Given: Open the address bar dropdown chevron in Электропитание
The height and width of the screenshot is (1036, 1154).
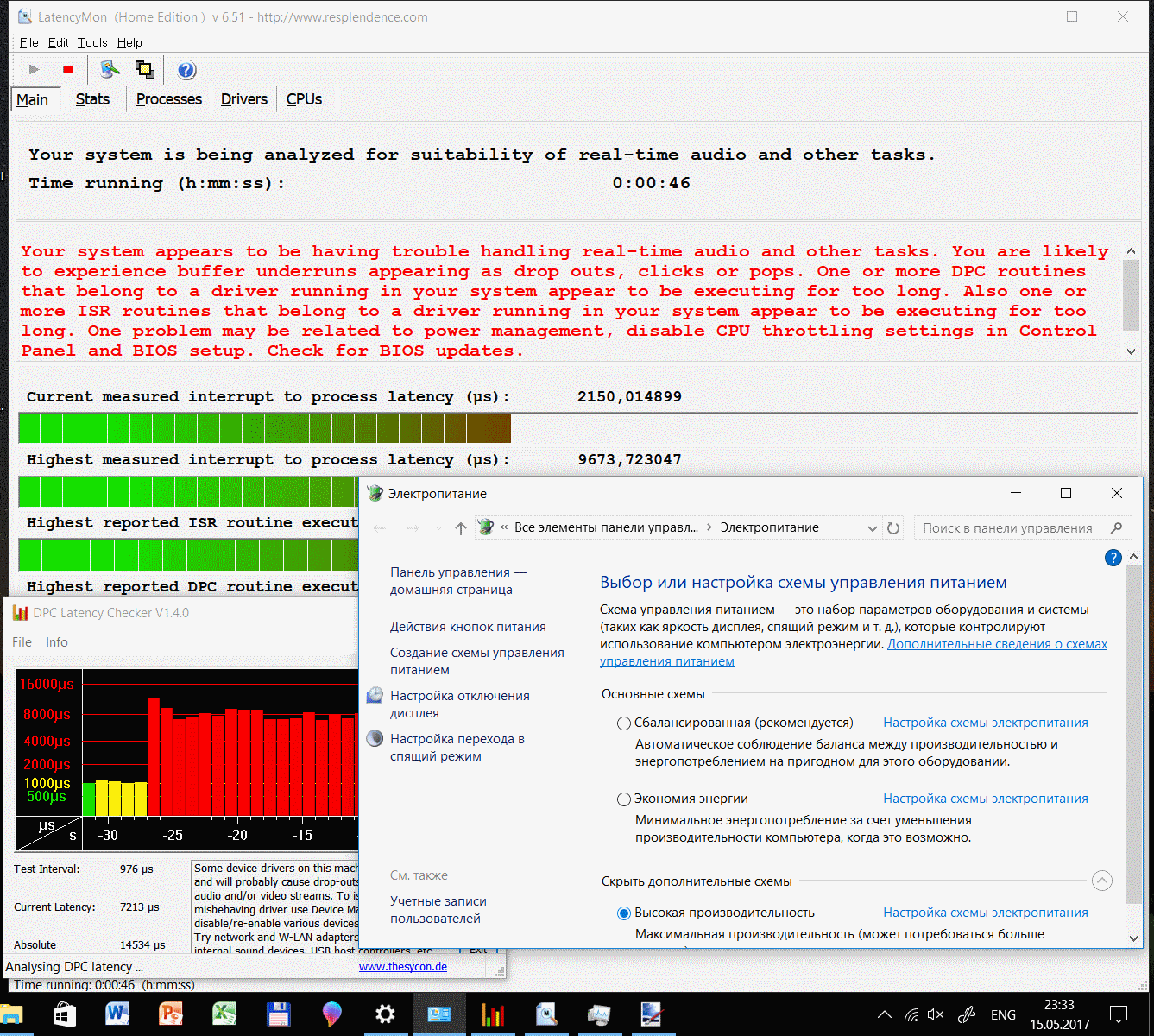Looking at the screenshot, I should coord(872,528).
